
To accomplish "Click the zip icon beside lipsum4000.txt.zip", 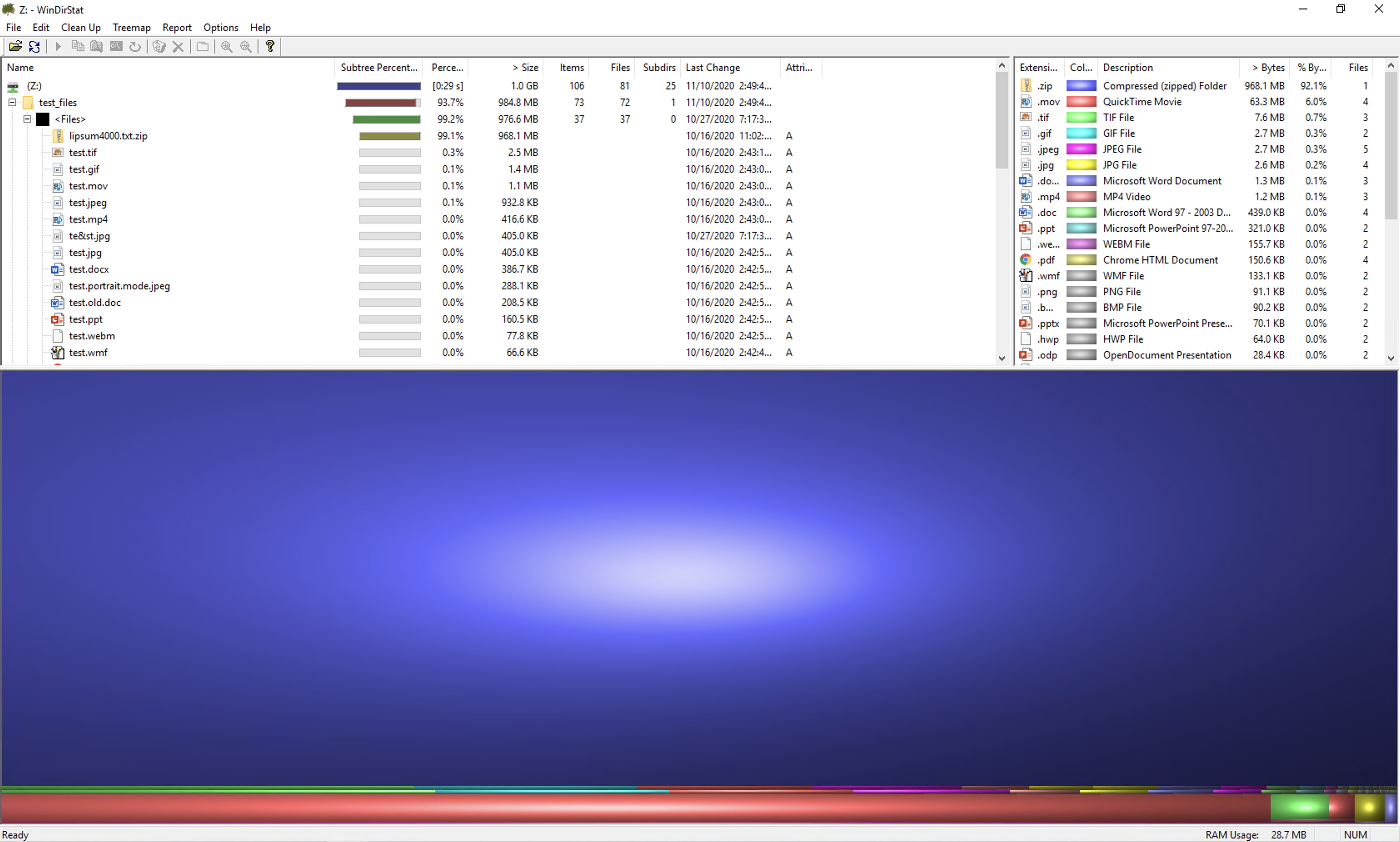I will pos(58,135).
